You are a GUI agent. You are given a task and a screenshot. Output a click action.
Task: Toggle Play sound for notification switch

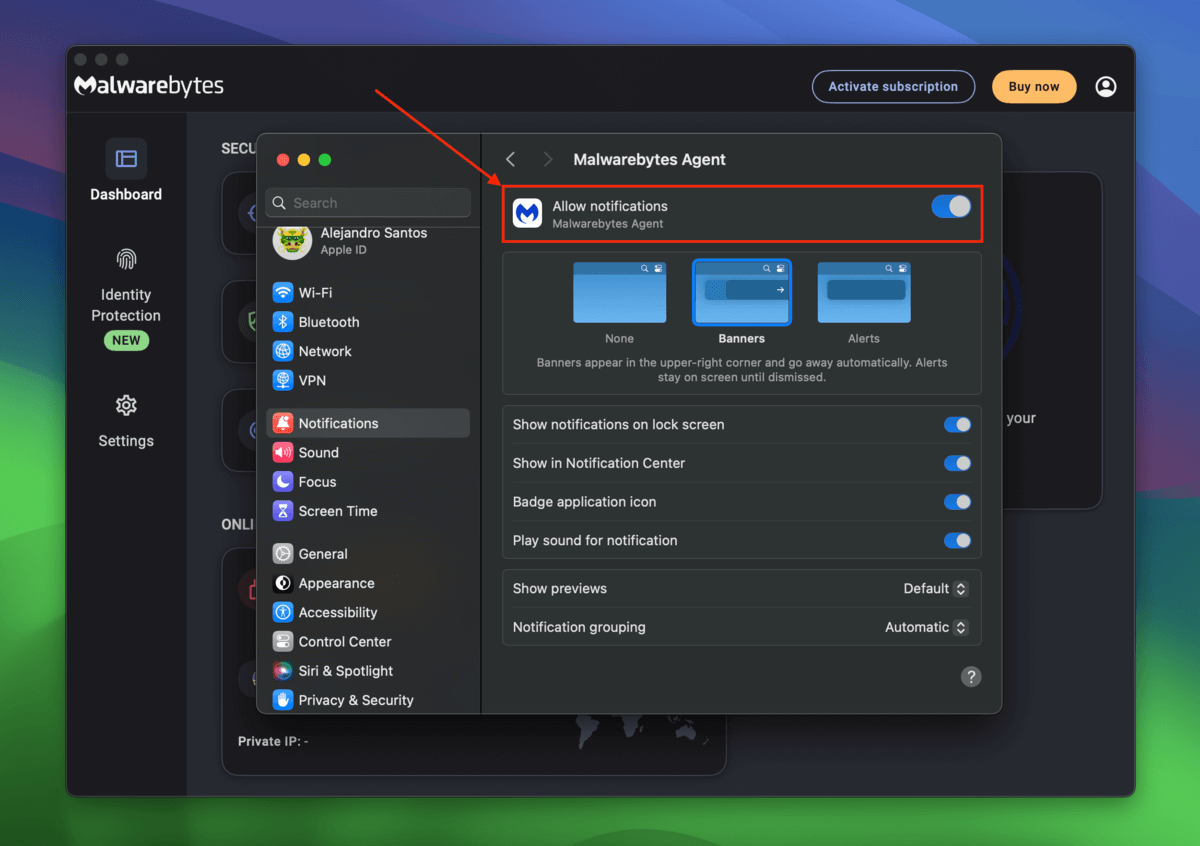pos(957,540)
